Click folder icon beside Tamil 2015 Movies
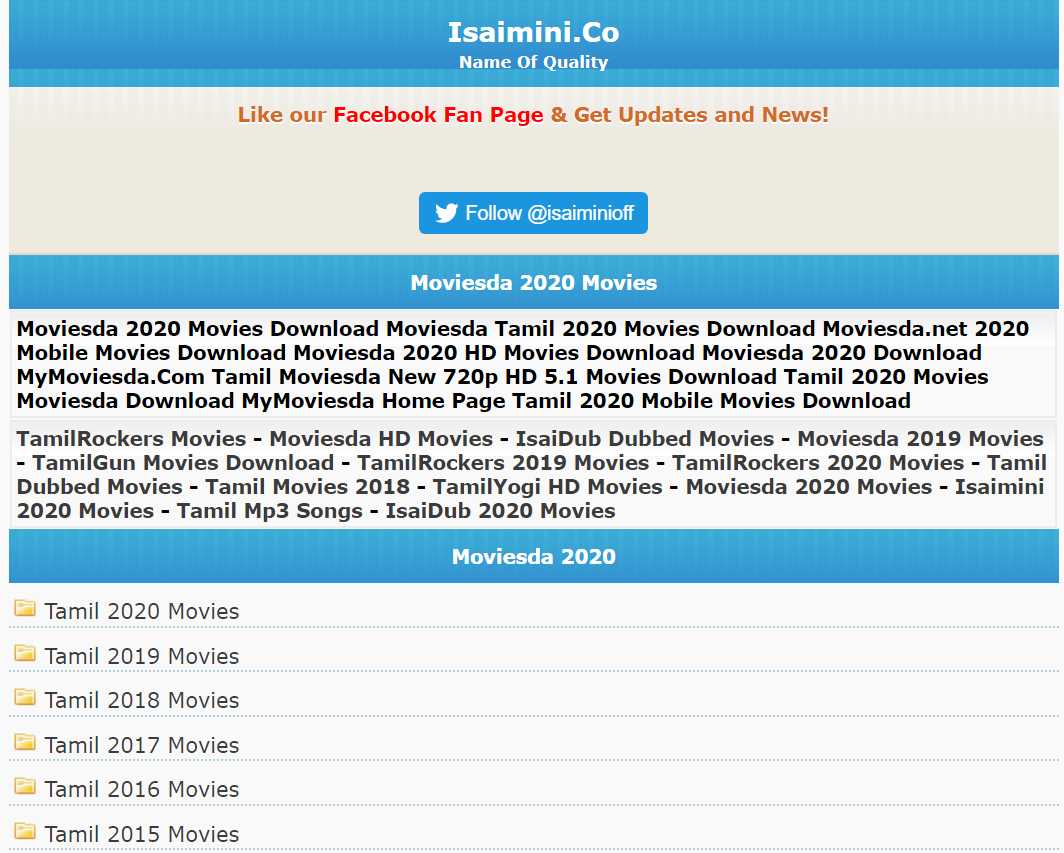1064x853 pixels. (x=25, y=831)
